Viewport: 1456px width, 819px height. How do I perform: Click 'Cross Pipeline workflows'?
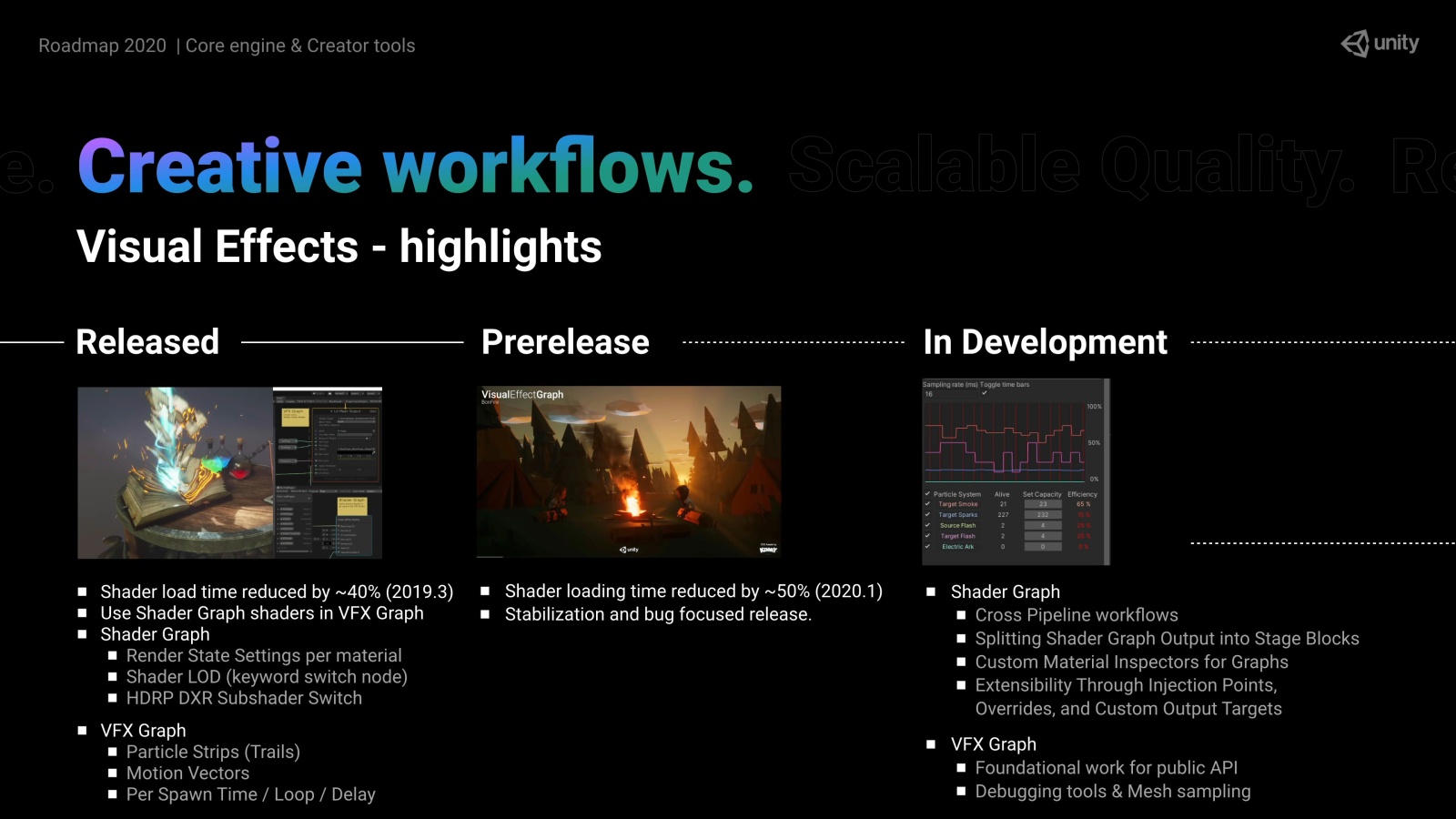1077,615
